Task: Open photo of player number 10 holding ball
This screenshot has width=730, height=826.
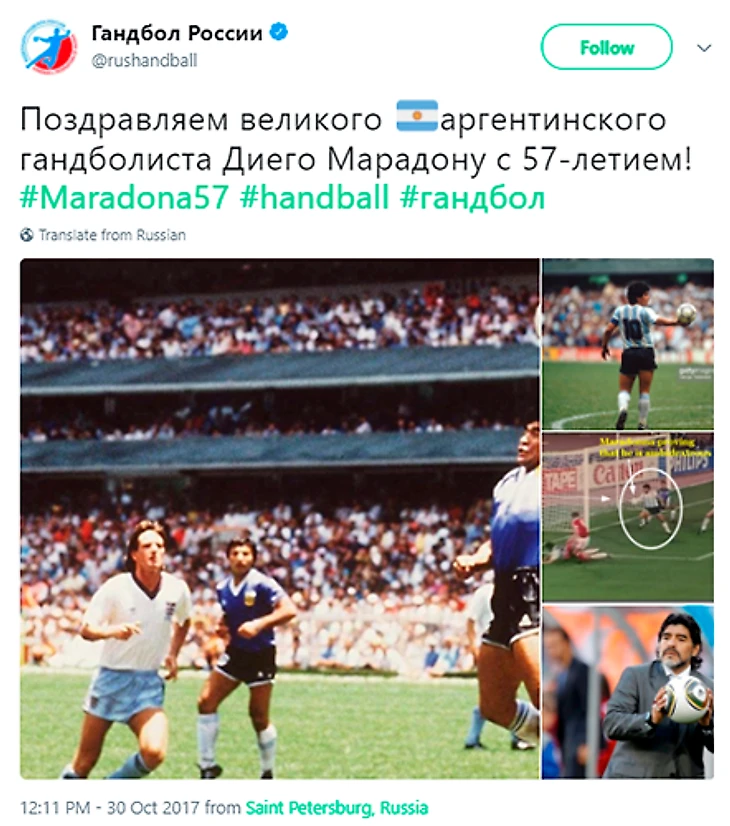Action: click(x=628, y=344)
